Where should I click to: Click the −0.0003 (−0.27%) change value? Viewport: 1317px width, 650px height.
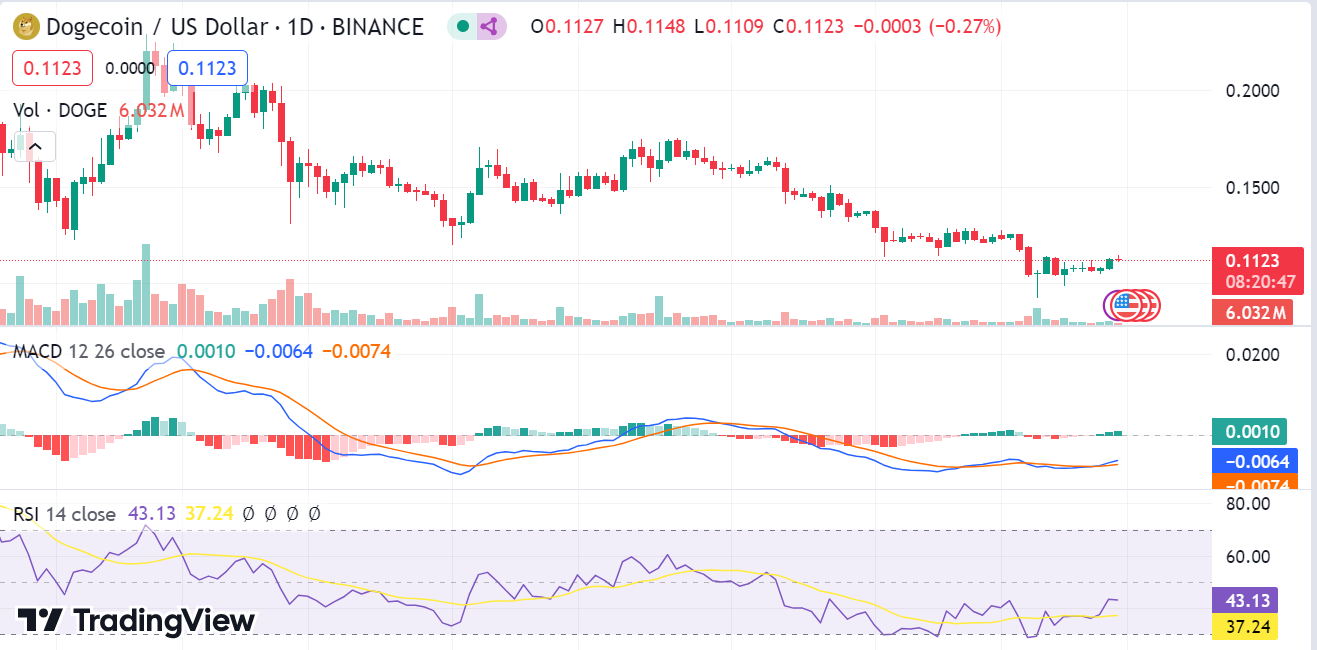(927, 27)
